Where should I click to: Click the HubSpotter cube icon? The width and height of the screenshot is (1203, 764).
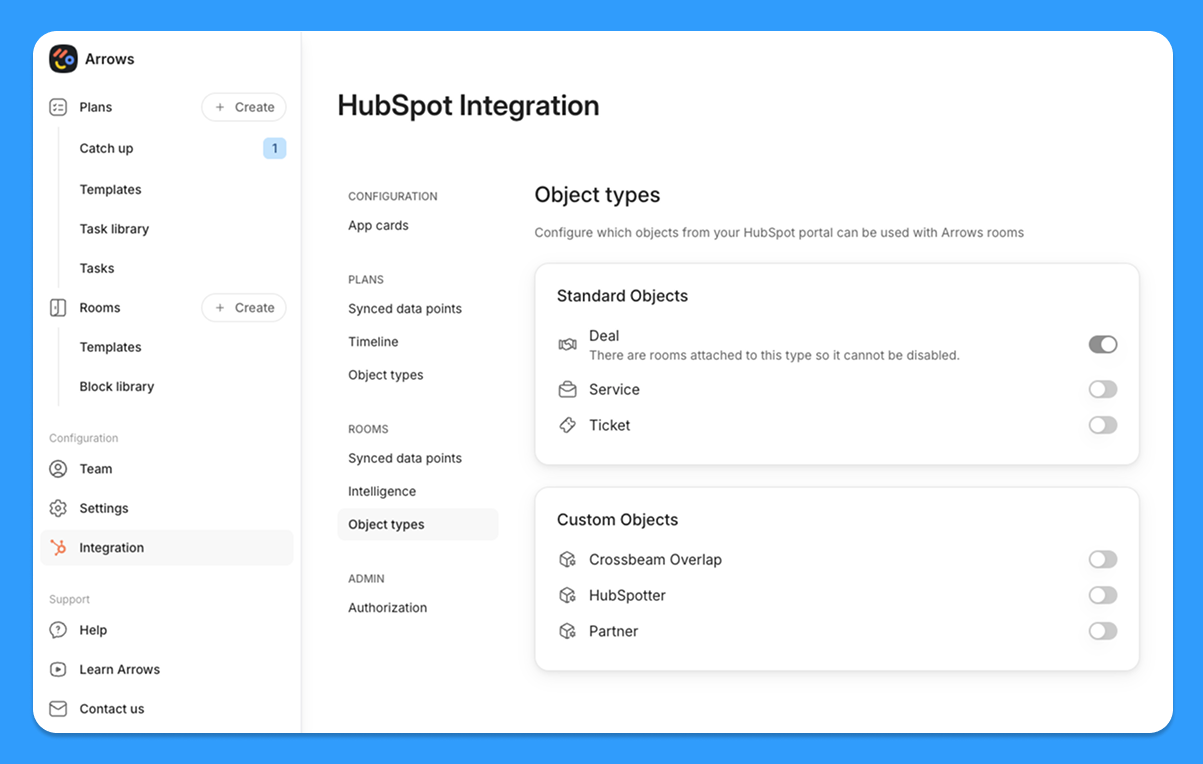tap(567, 596)
